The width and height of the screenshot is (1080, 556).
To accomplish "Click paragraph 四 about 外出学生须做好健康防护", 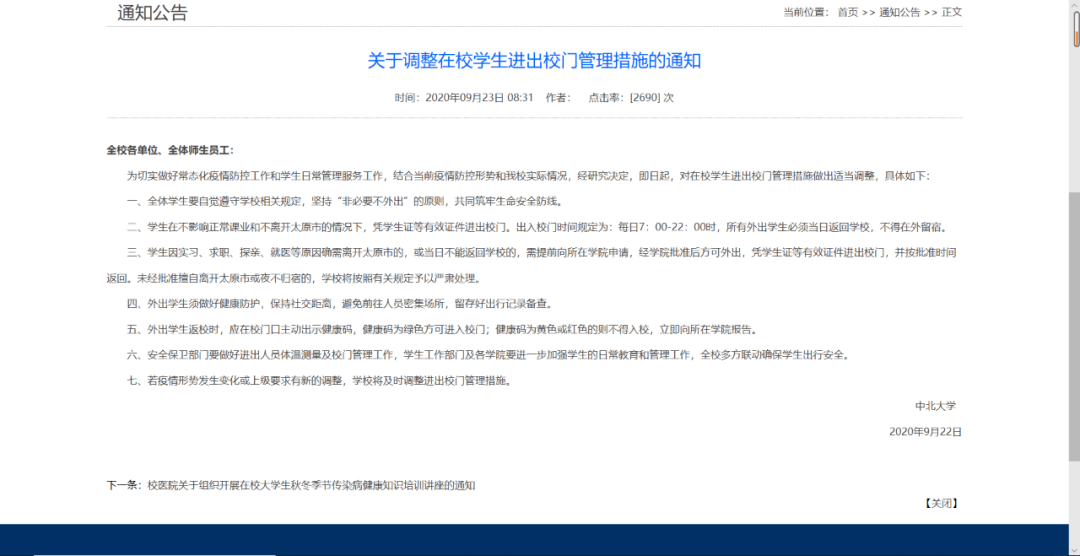I will (340, 304).
